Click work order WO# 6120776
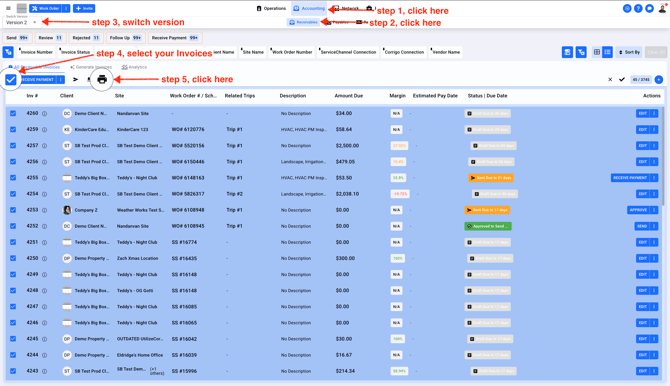 (x=188, y=130)
